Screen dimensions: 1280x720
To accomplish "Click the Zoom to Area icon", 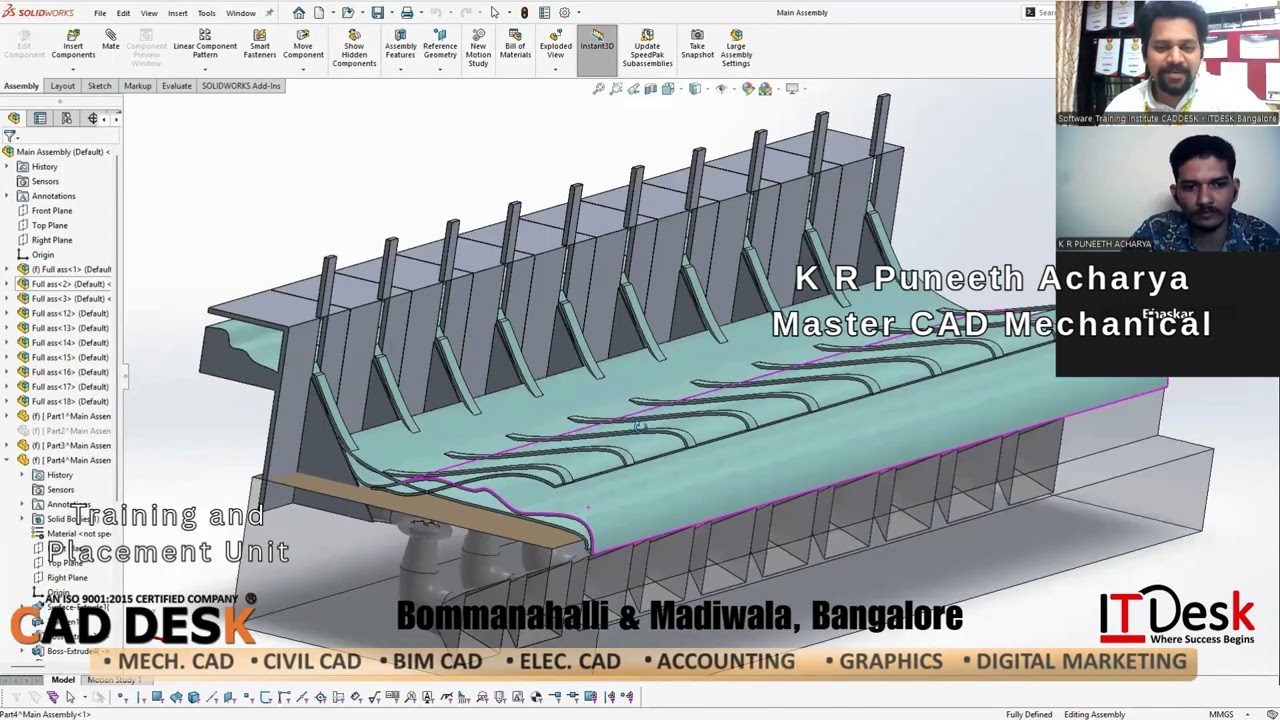I will [616, 89].
